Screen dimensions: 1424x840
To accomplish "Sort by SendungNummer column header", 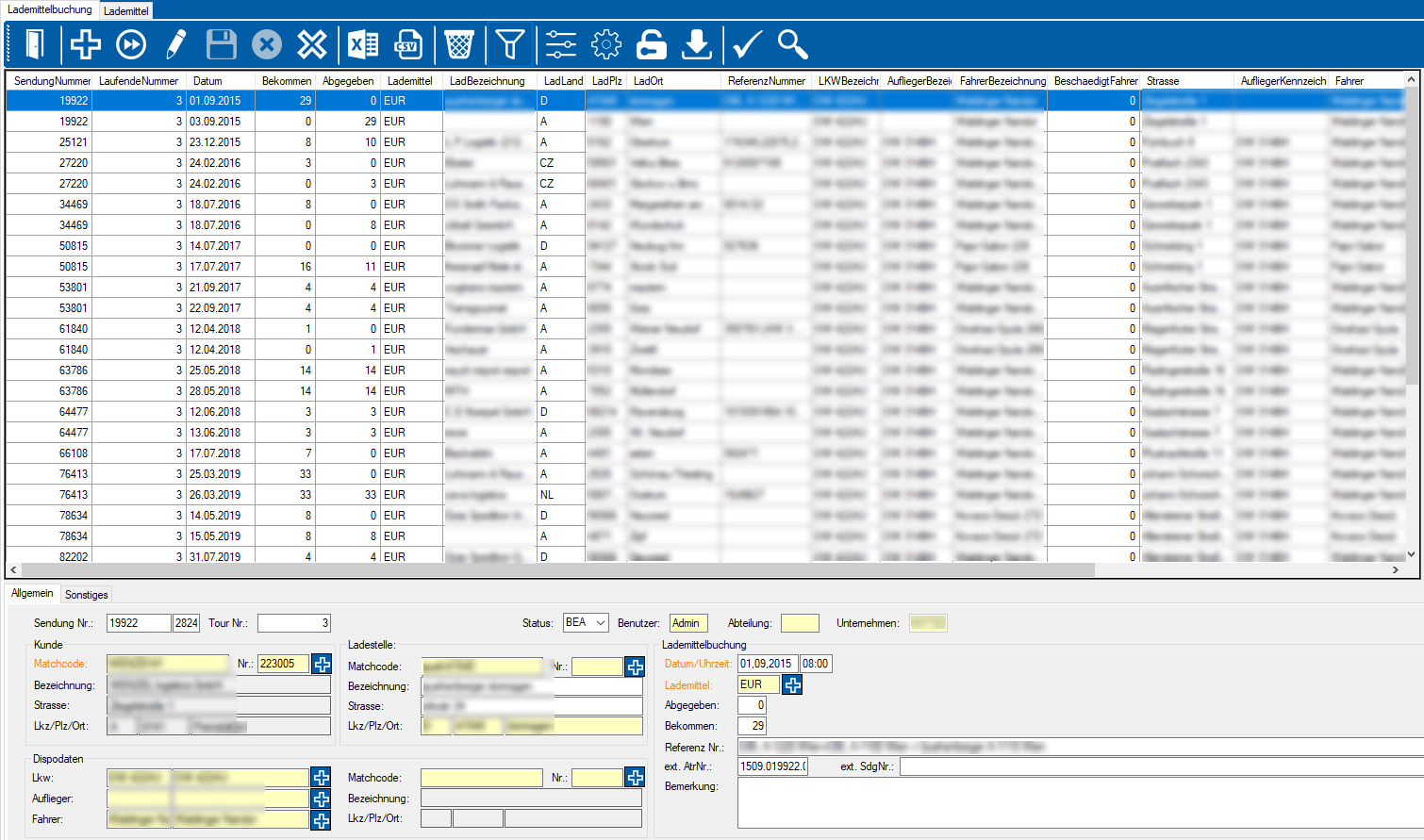I will 49,81.
